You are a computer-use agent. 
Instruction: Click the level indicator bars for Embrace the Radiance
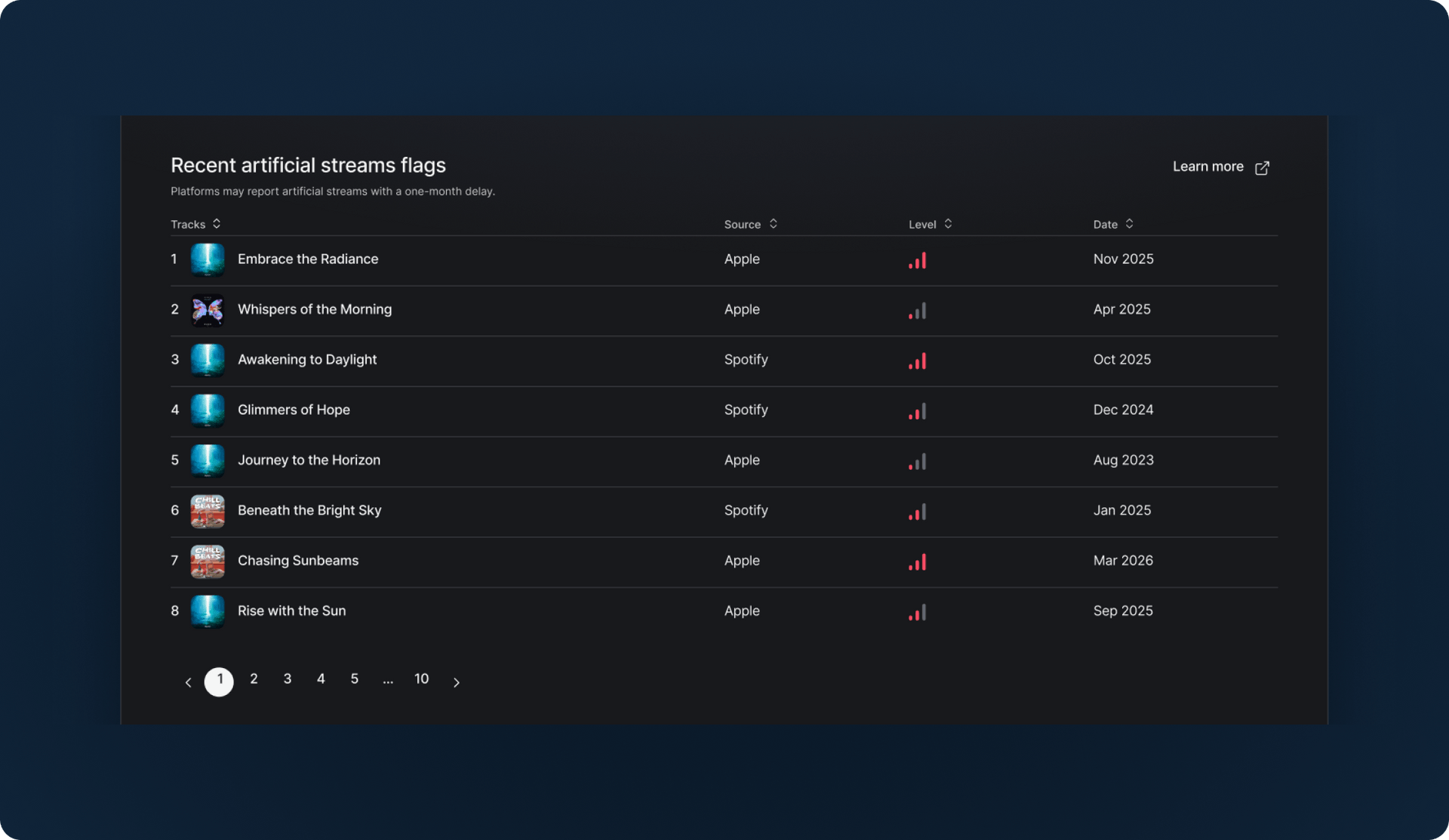coord(918,260)
